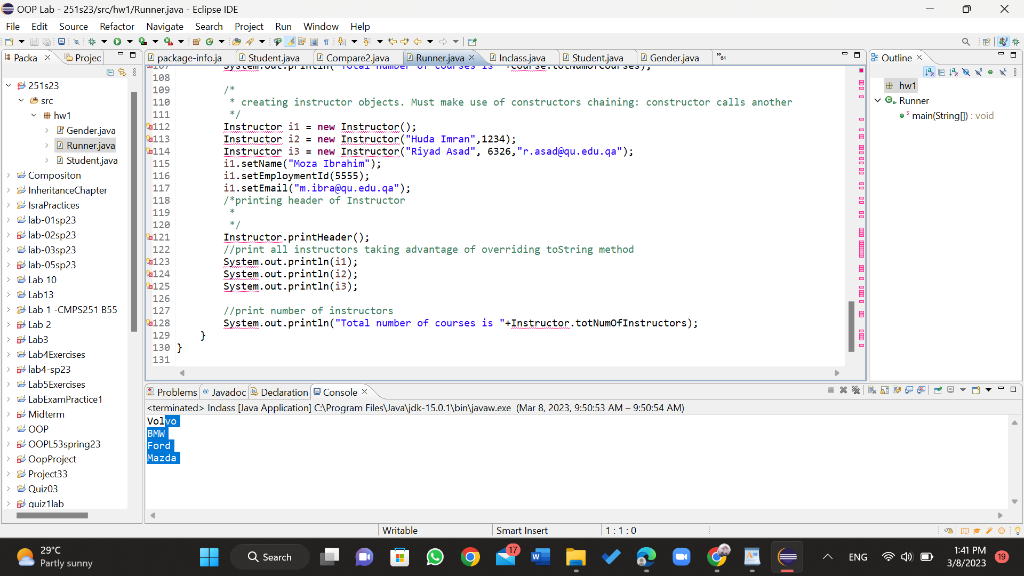Open the Display Selected Console dropdown arrow
The image size is (1024, 576).
[x=963, y=390]
